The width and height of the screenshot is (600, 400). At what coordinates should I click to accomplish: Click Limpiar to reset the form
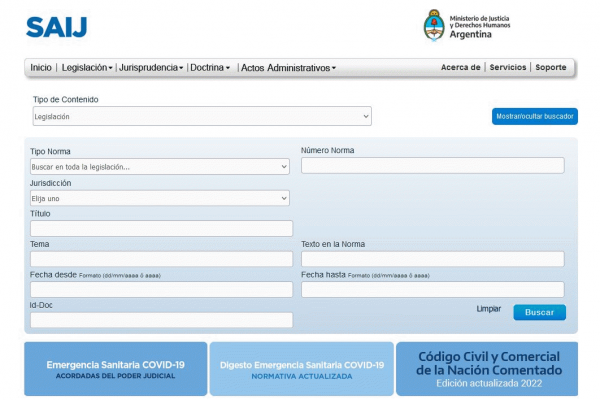pyautogui.click(x=489, y=309)
